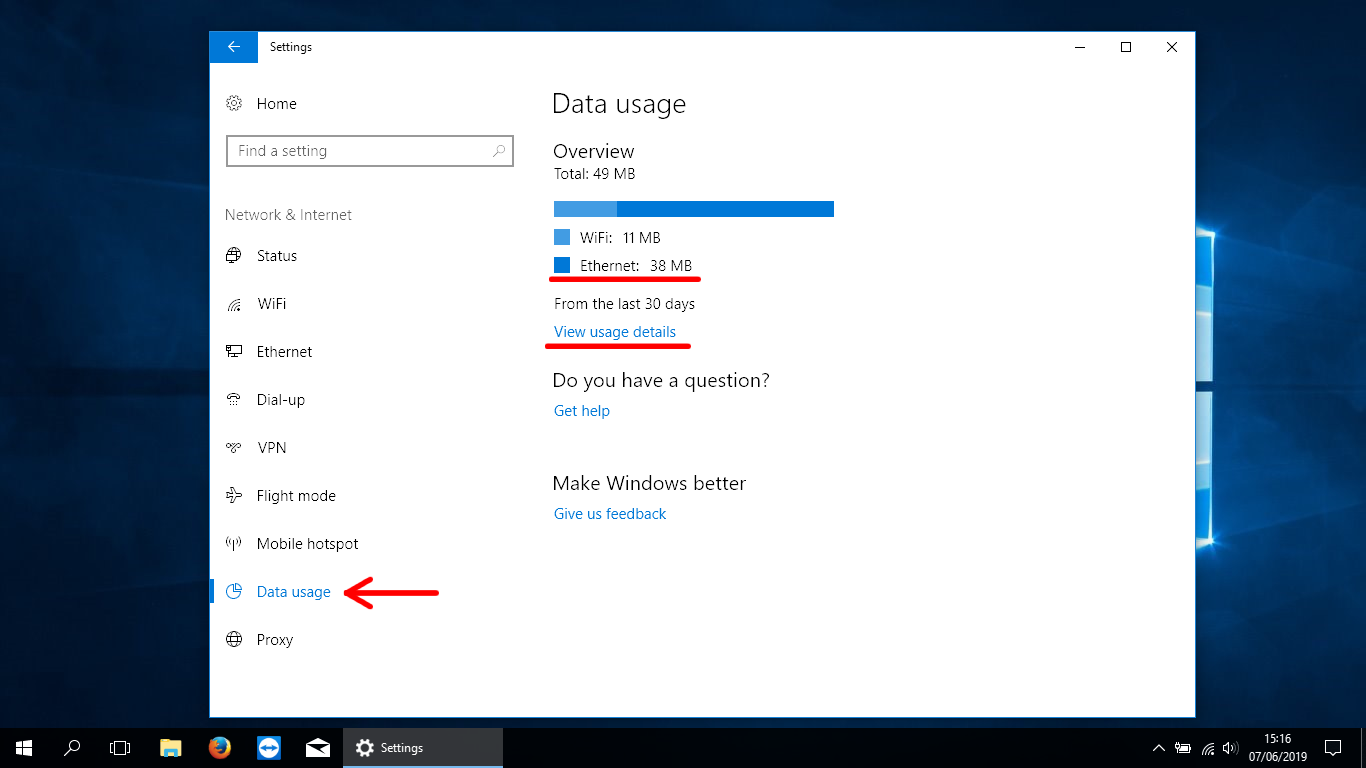Click the 'WiFi: 11 MB' text
This screenshot has height=768, width=1366.
pyautogui.click(x=620, y=238)
